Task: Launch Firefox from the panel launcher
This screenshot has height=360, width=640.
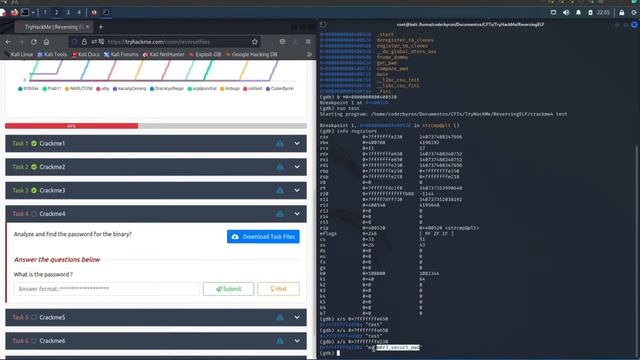Action: point(14,12)
